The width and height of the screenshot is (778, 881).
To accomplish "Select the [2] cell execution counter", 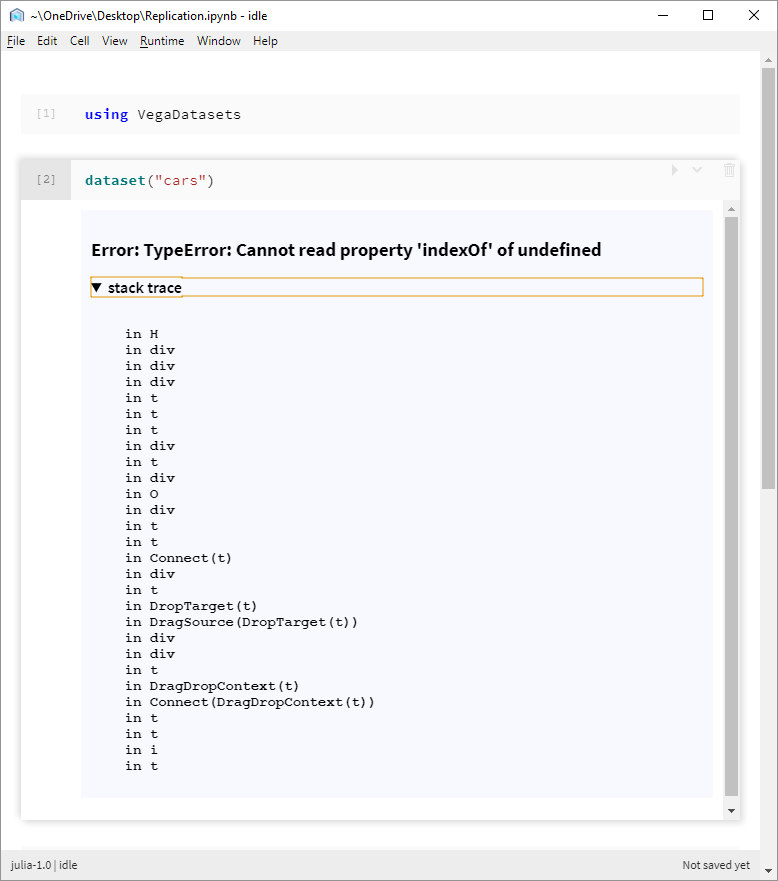I will [46, 180].
